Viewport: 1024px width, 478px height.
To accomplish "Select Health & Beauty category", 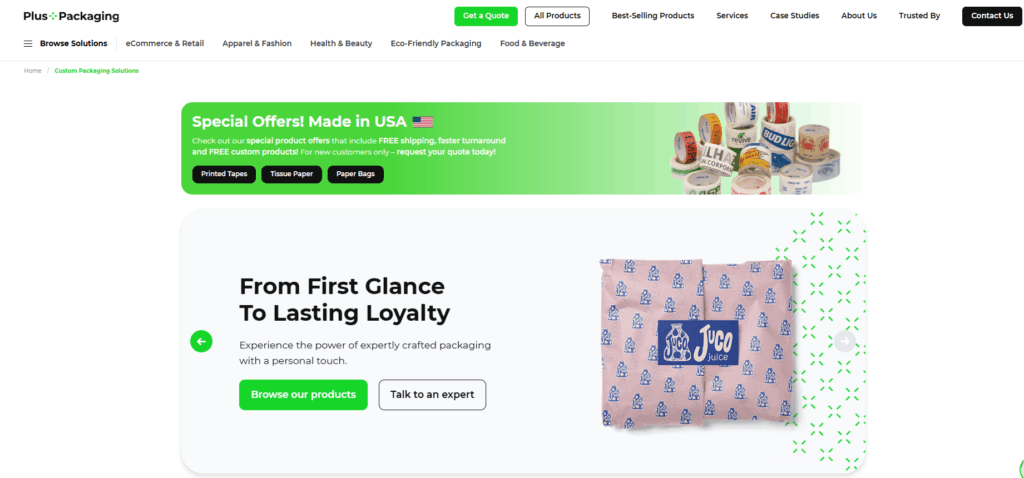I will tap(341, 44).
